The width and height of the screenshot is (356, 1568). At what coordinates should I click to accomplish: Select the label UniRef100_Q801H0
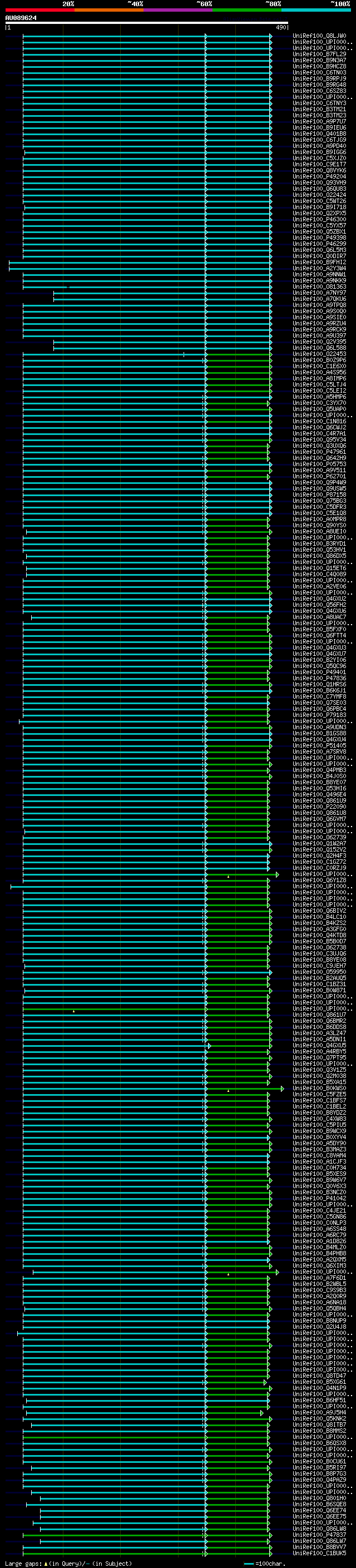319,1498
